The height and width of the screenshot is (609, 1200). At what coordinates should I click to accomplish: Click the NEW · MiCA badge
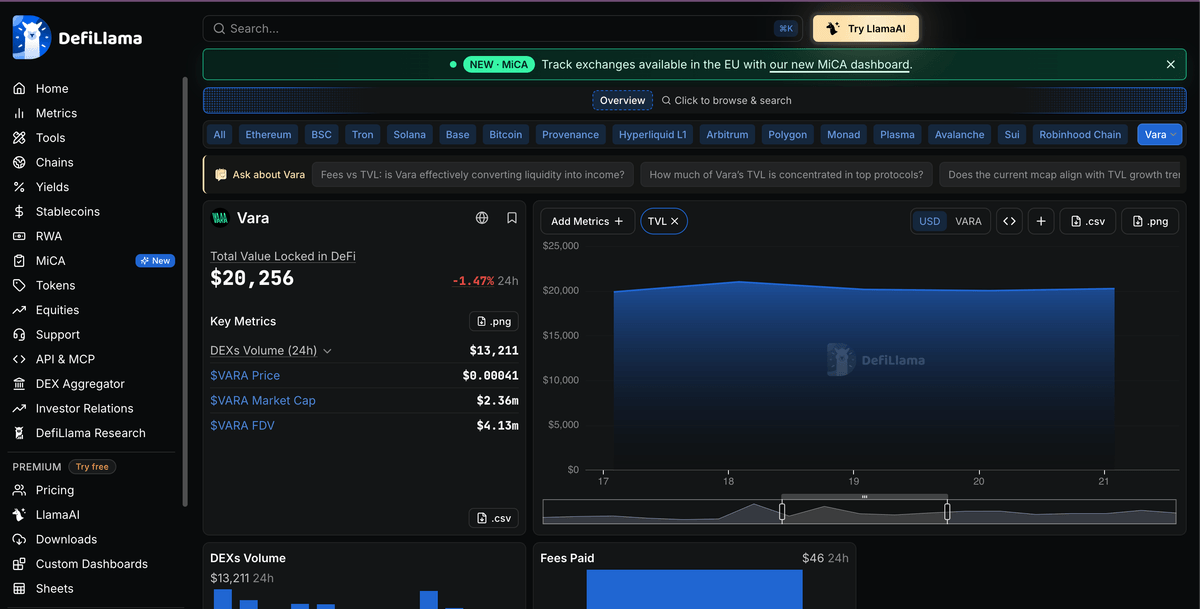(499, 65)
